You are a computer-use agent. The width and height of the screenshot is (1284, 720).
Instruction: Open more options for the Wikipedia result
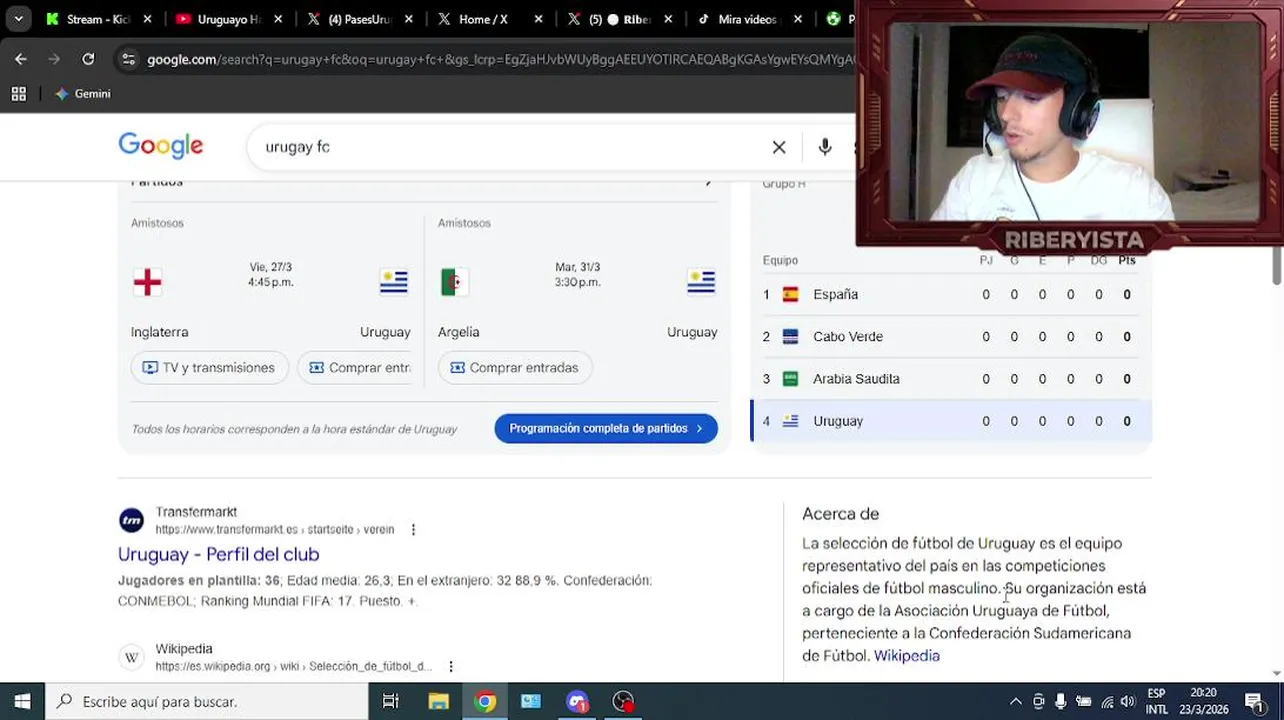pos(451,666)
